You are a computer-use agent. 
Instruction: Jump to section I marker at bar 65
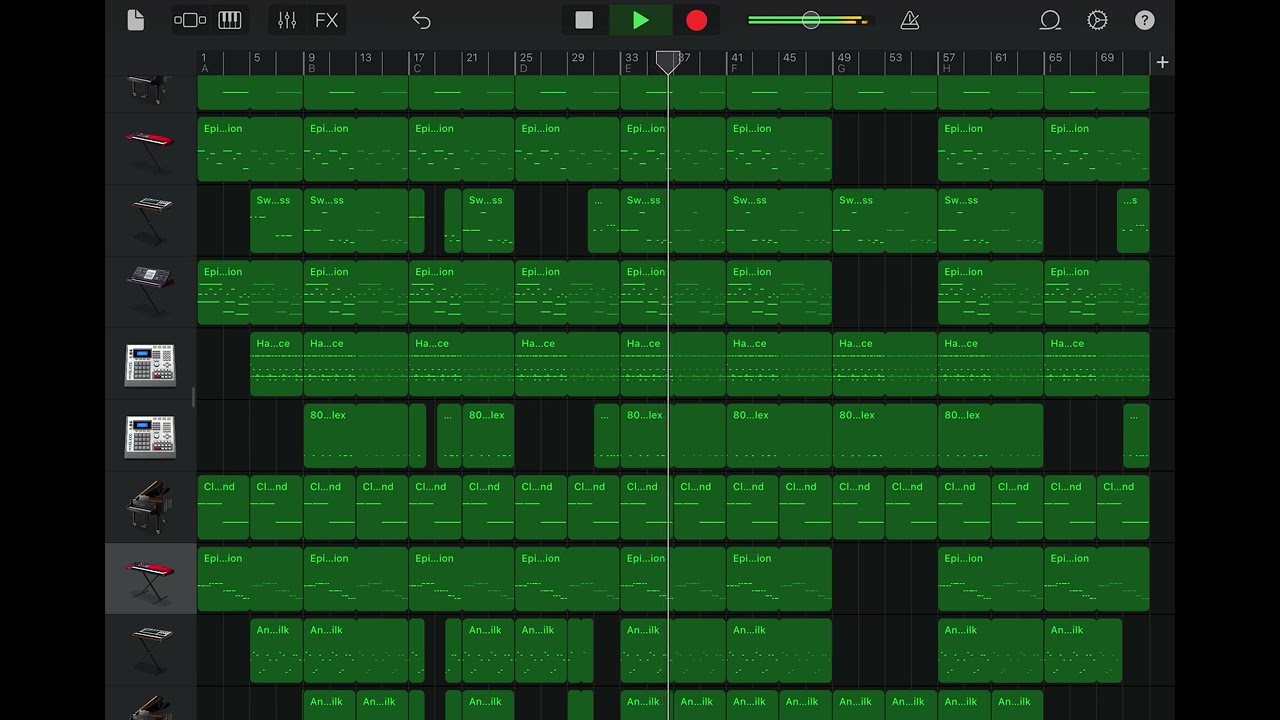[x=1053, y=69]
